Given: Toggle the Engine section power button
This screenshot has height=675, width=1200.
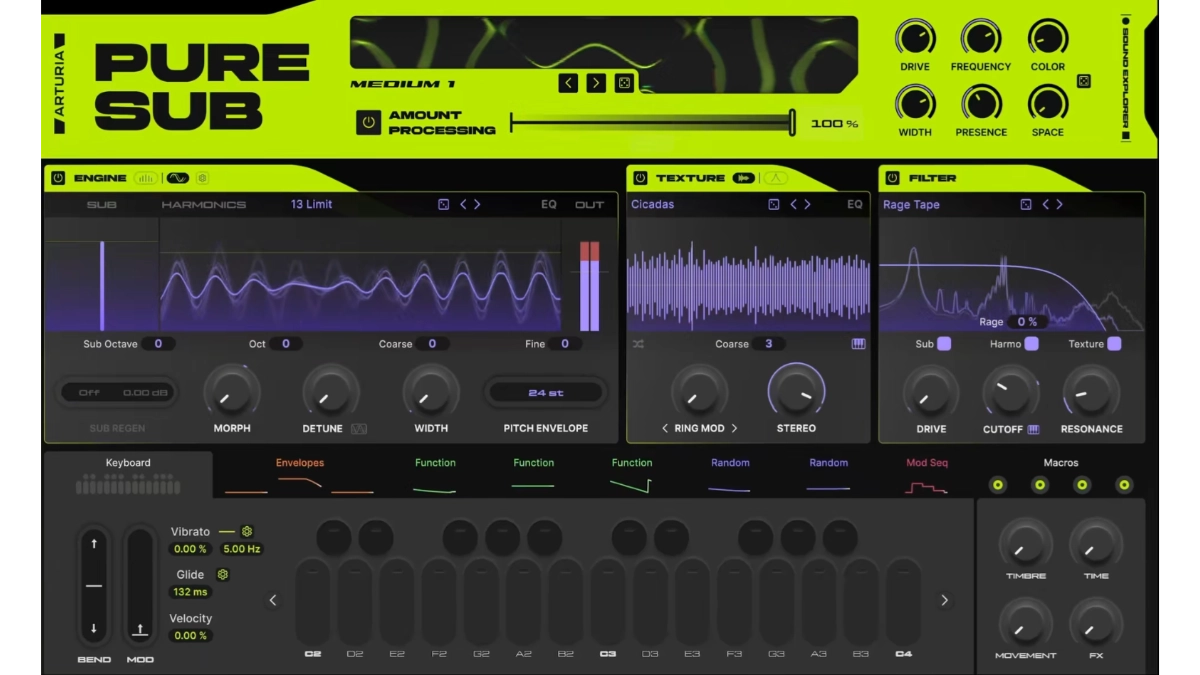Looking at the screenshot, I should click(x=58, y=178).
